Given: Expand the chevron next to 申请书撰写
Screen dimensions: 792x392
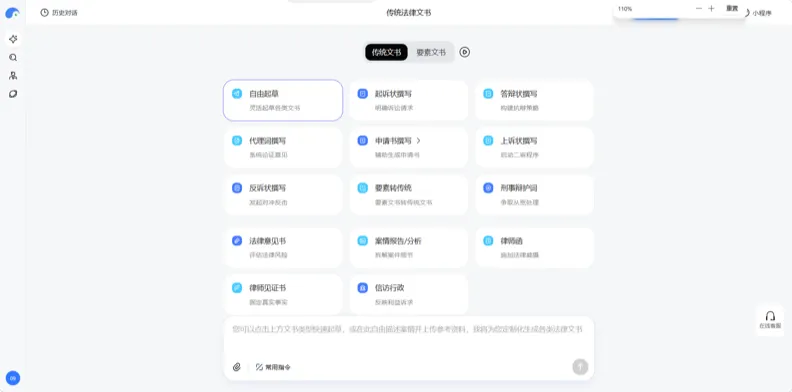Looking at the screenshot, I should [x=419, y=140].
